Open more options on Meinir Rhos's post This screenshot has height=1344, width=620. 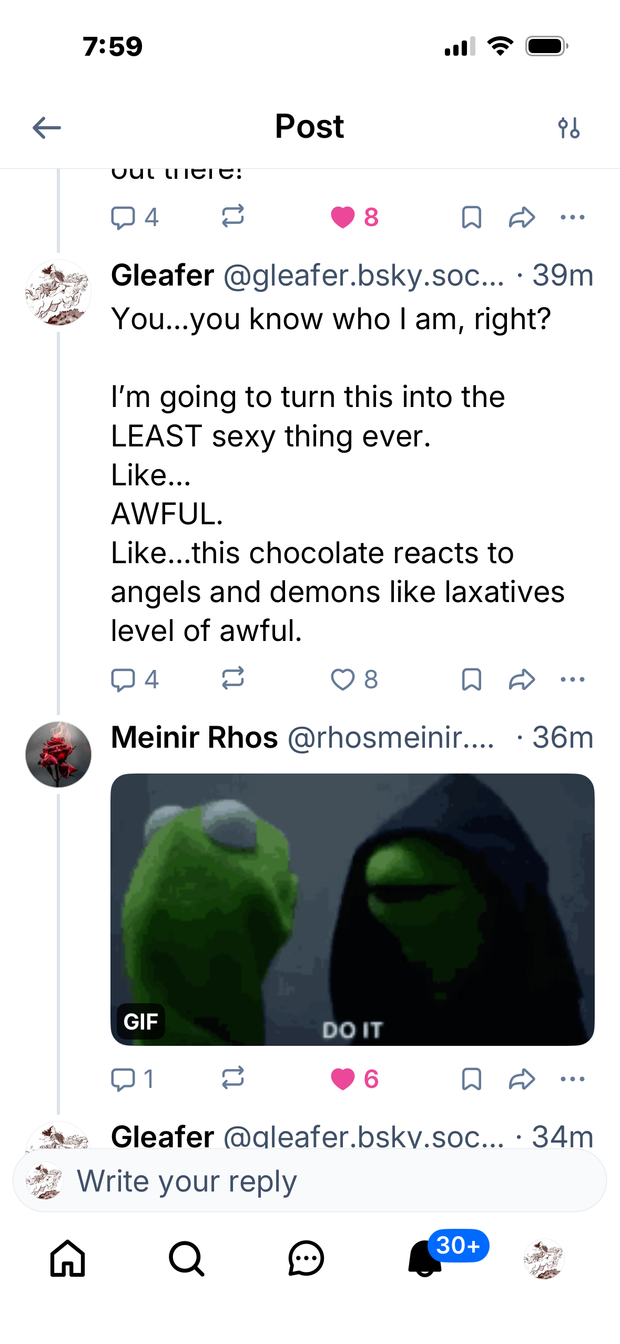pos(572,1079)
